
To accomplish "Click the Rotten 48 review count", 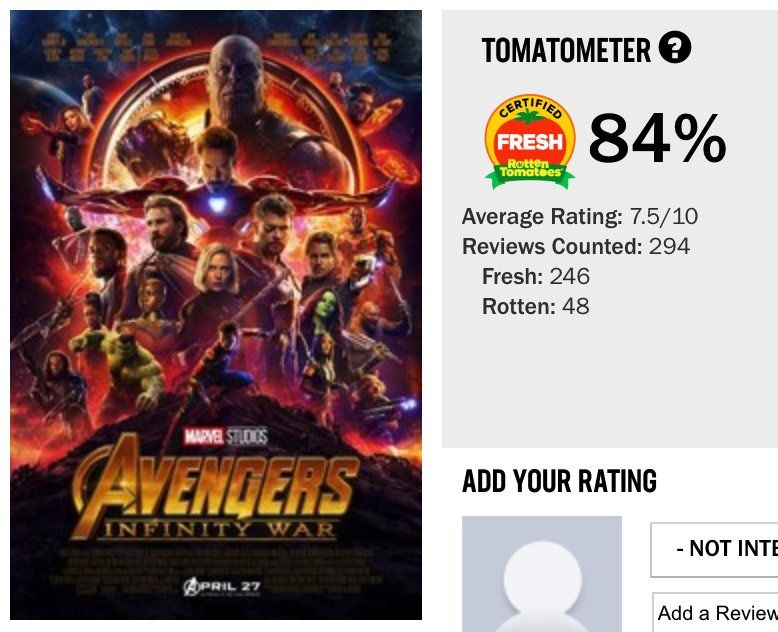I will [536, 306].
